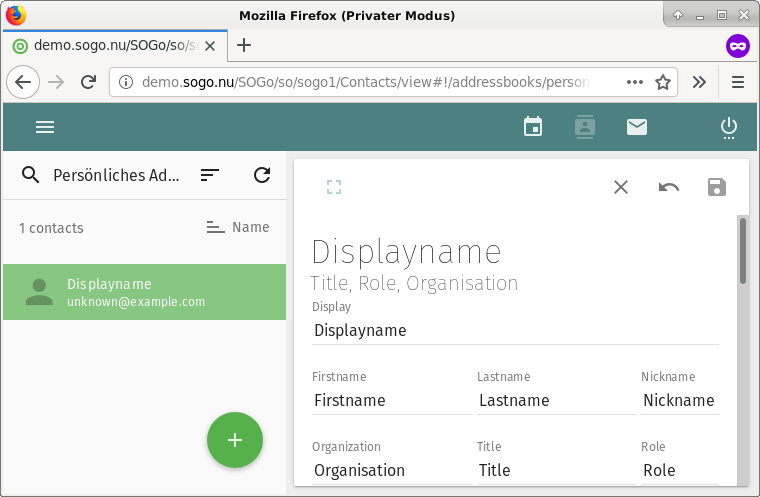
Task: Save the contact with disk icon
Action: 716,187
